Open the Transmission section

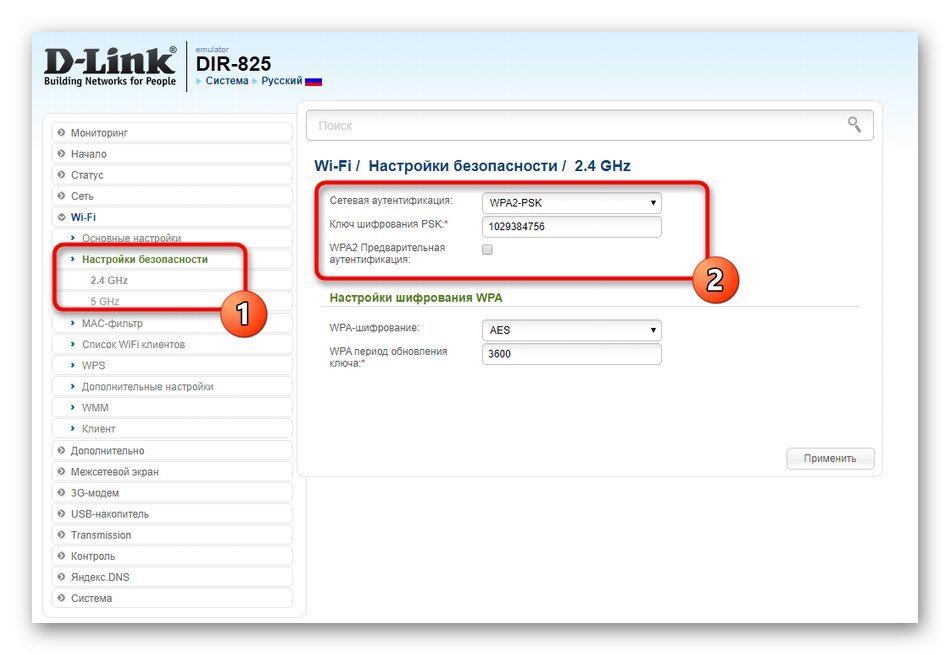pyautogui.click(x=172, y=534)
